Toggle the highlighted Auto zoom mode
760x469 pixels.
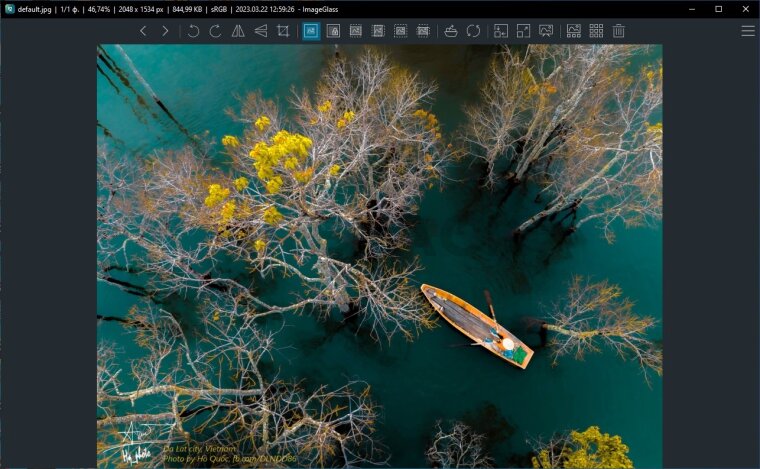coord(311,31)
